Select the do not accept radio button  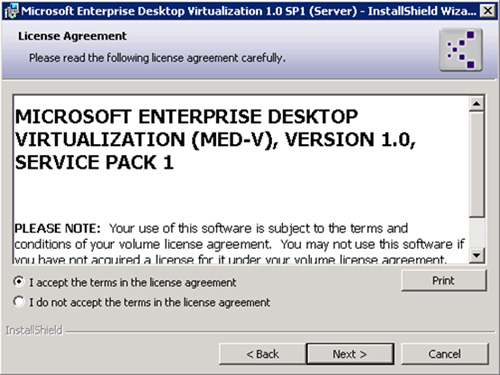click(x=19, y=302)
